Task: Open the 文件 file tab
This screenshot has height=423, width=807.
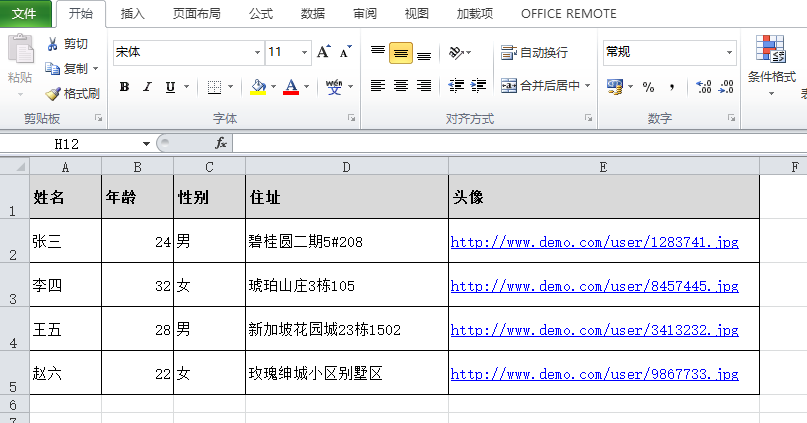Action: point(25,14)
